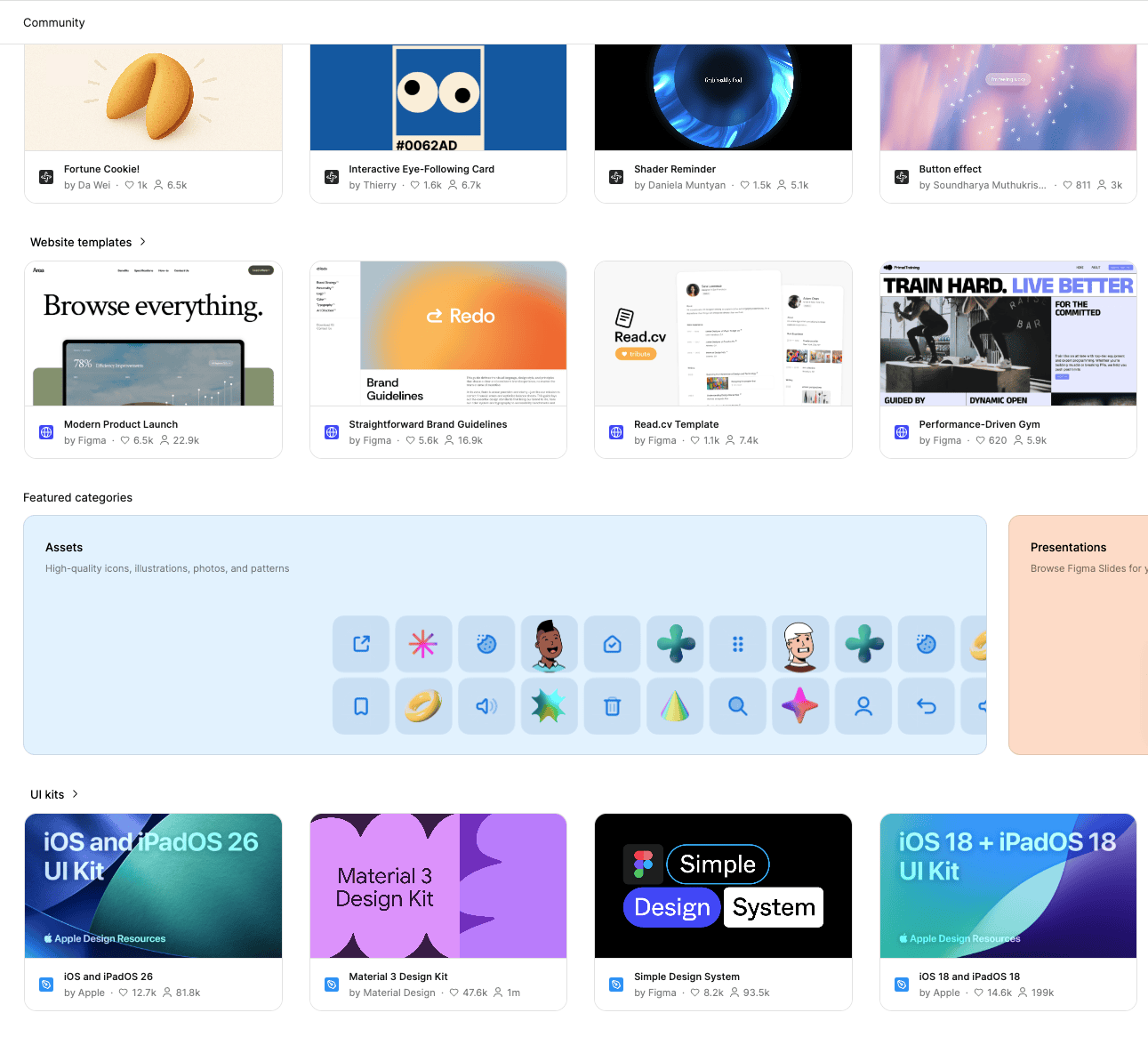Click the Performance-Driven Gym title

[x=979, y=424]
